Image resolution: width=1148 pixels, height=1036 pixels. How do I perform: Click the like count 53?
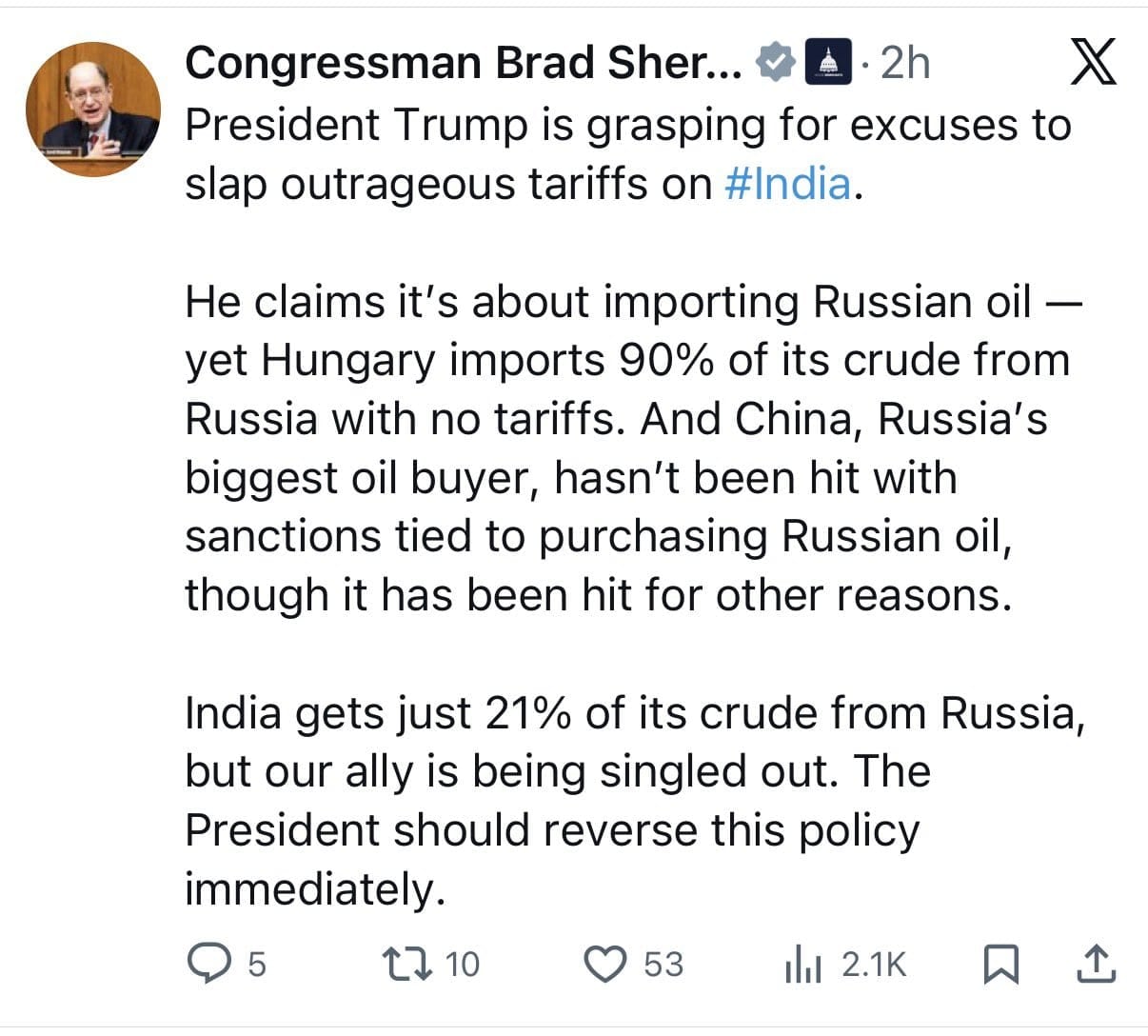pos(663,965)
